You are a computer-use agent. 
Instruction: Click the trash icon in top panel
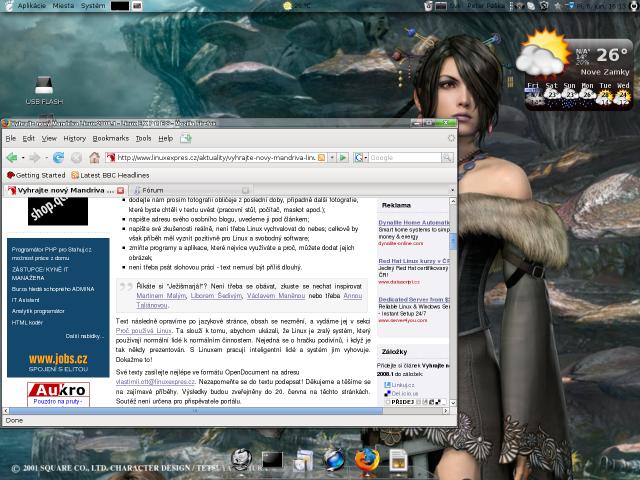(x=428, y=6)
